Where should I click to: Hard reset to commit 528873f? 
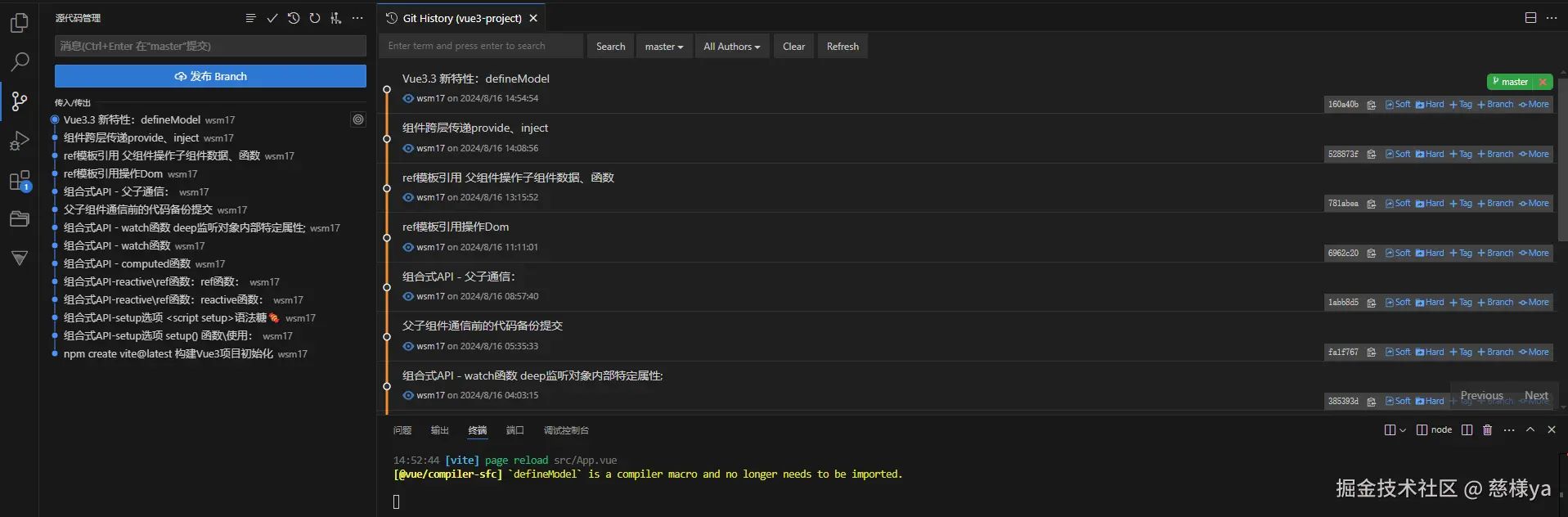(1430, 155)
